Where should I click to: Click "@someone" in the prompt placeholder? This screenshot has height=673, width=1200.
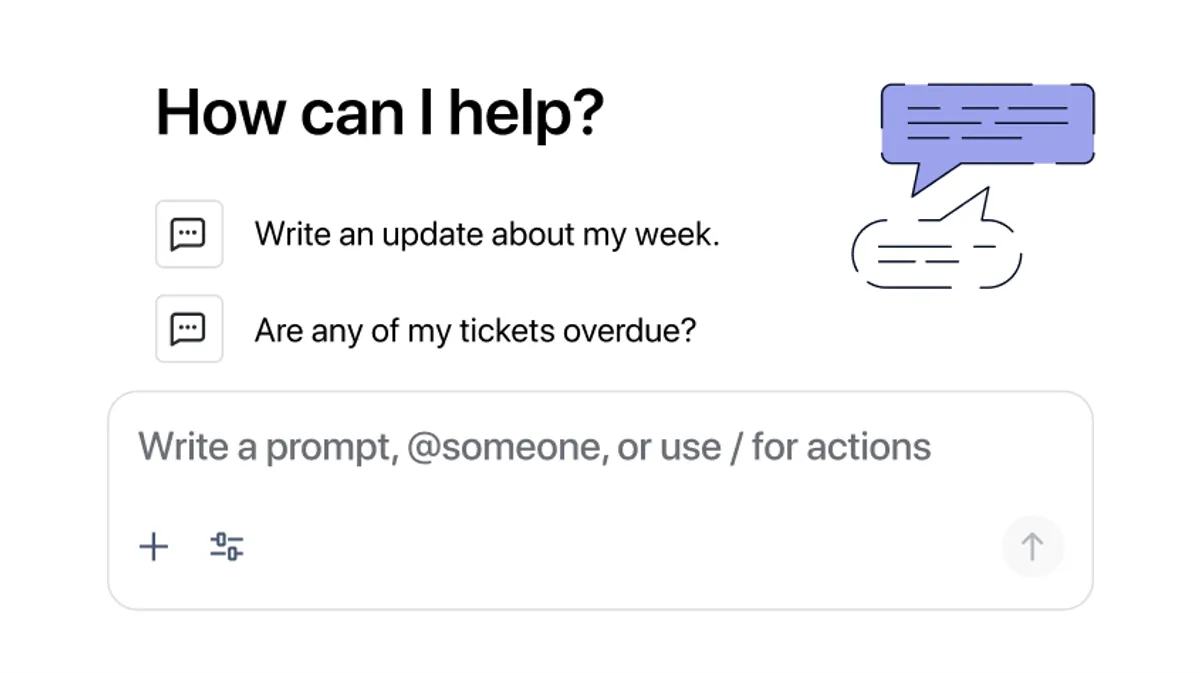click(506, 447)
